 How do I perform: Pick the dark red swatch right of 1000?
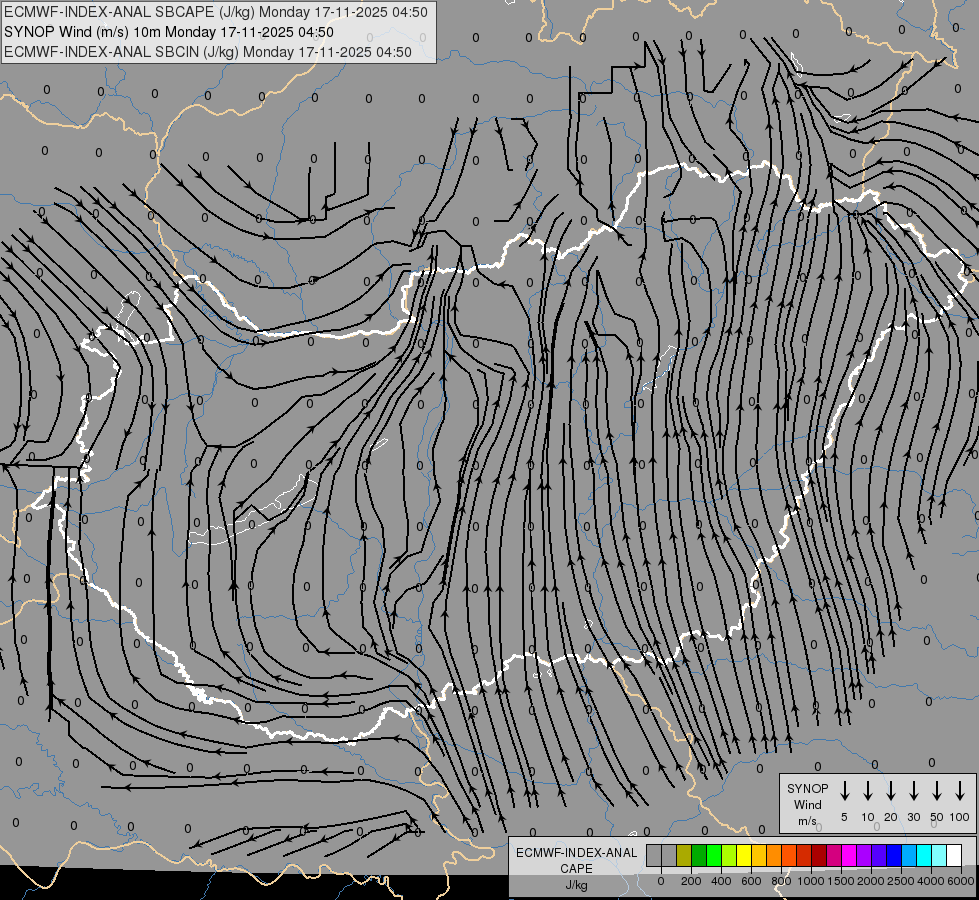tap(819, 855)
